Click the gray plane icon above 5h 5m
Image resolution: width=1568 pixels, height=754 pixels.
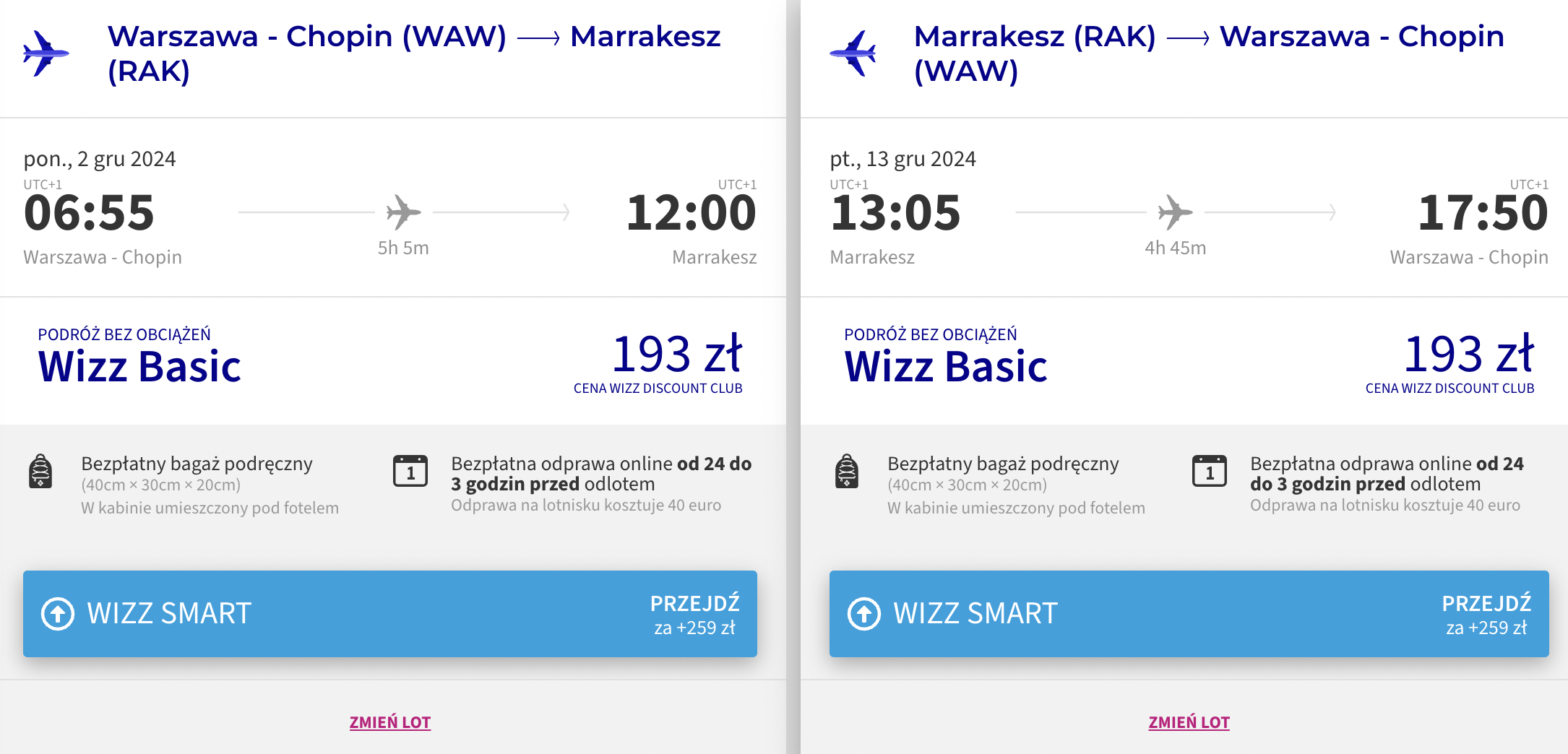tap(403, 212)
